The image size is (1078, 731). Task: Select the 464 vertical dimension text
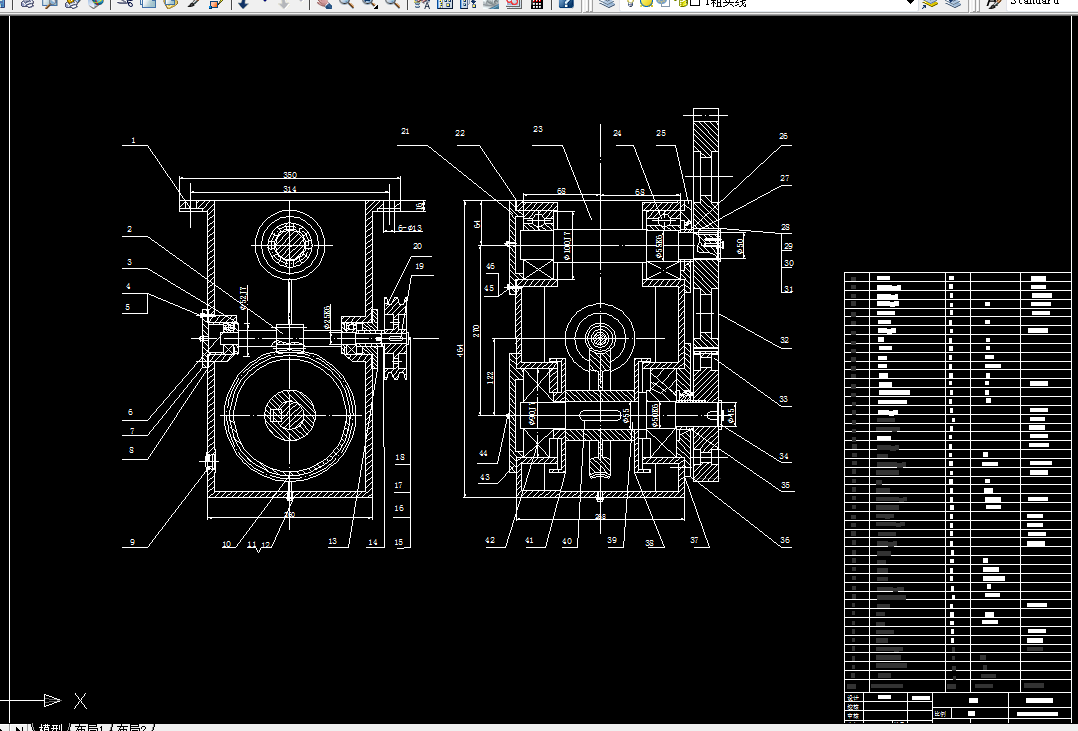460,351
